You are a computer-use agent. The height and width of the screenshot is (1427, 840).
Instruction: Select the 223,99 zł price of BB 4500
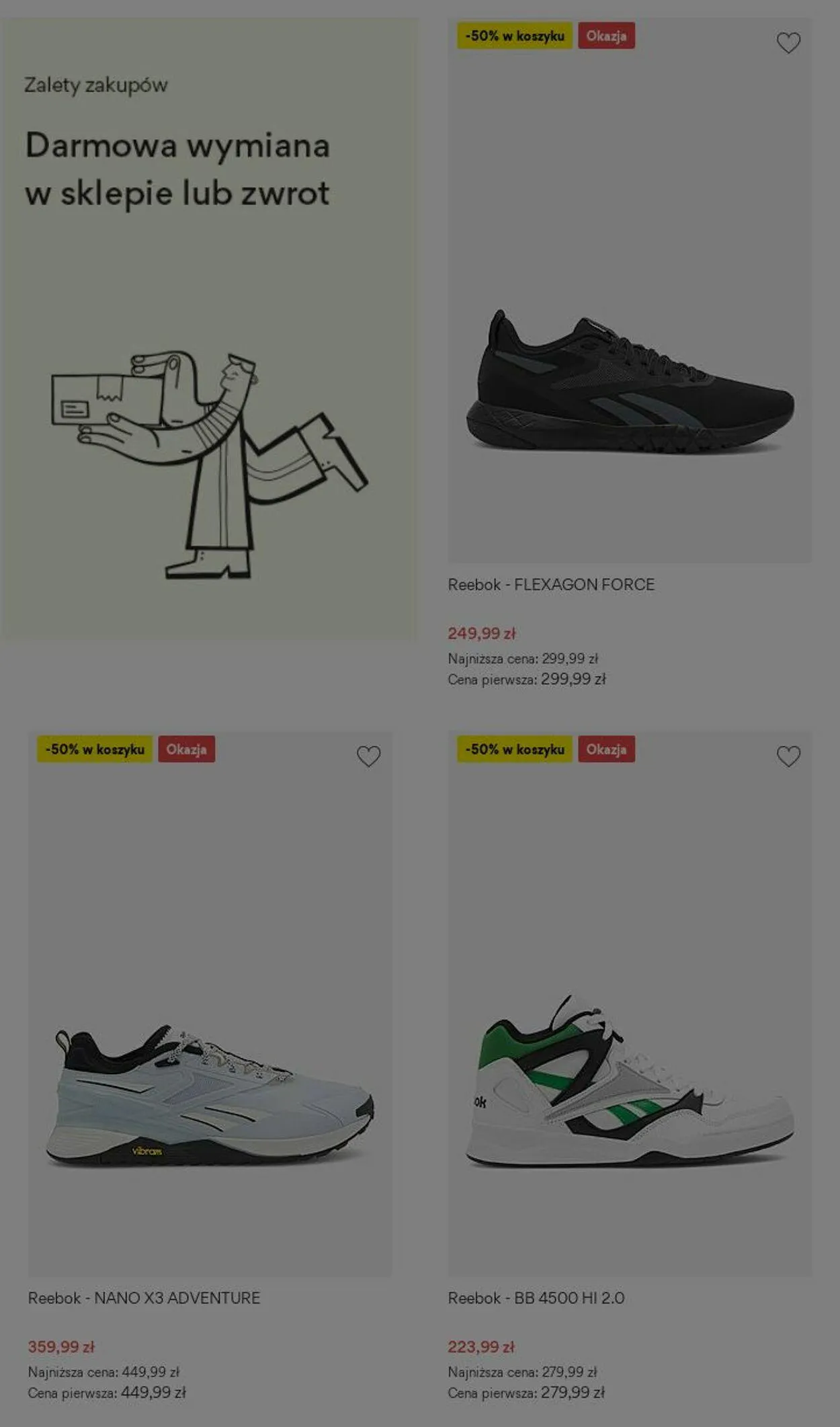[481, 1346]
